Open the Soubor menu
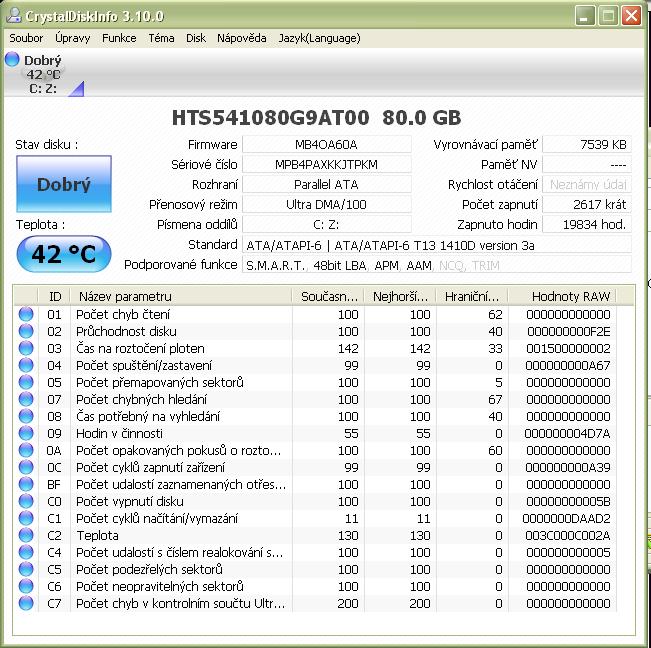The width and height of the screenshot is (651, 648). (27, 38)
